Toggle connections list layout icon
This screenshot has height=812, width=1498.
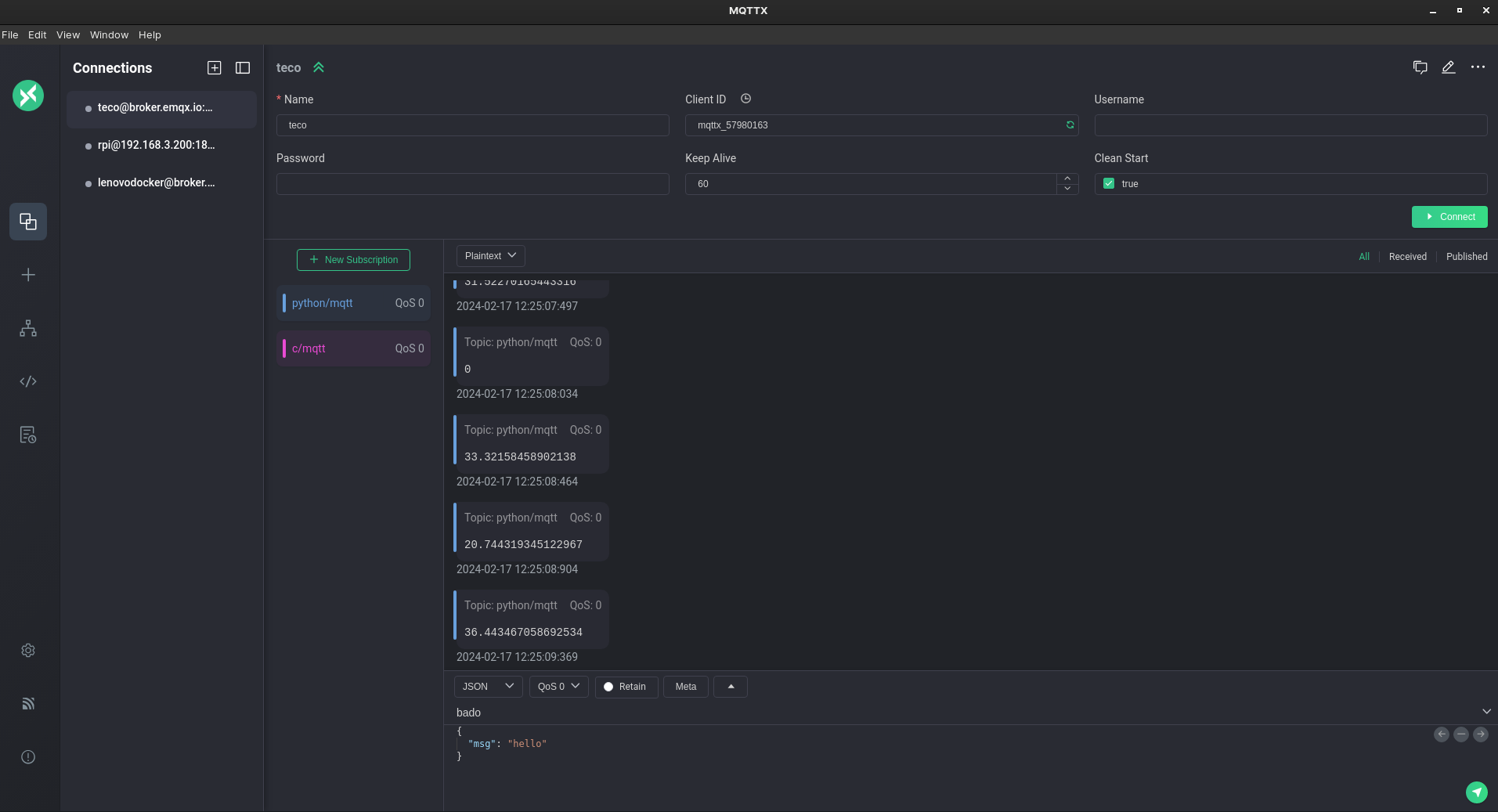coord(243,68)
